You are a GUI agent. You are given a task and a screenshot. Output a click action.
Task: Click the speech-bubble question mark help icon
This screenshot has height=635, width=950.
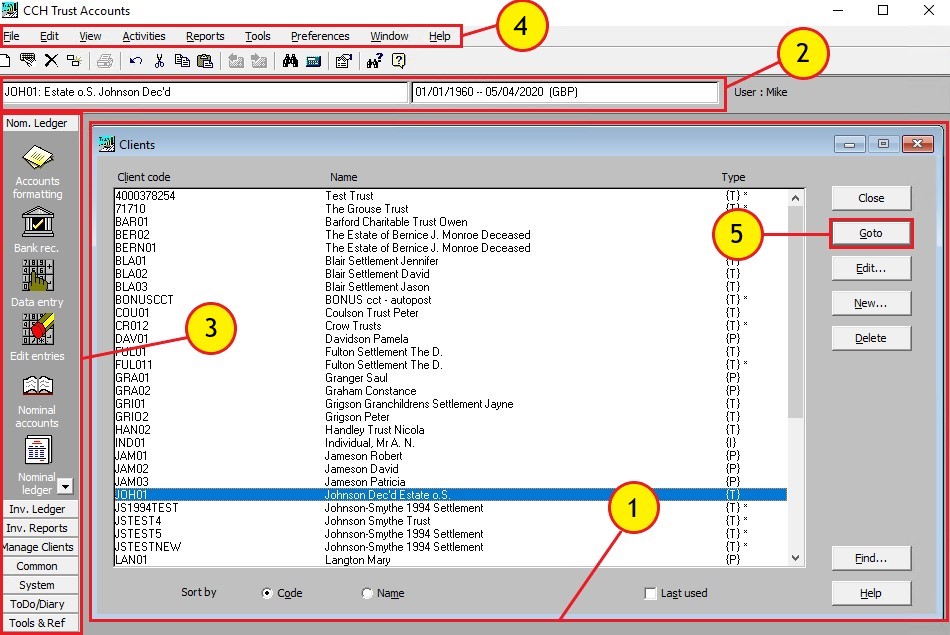point(399,61)
